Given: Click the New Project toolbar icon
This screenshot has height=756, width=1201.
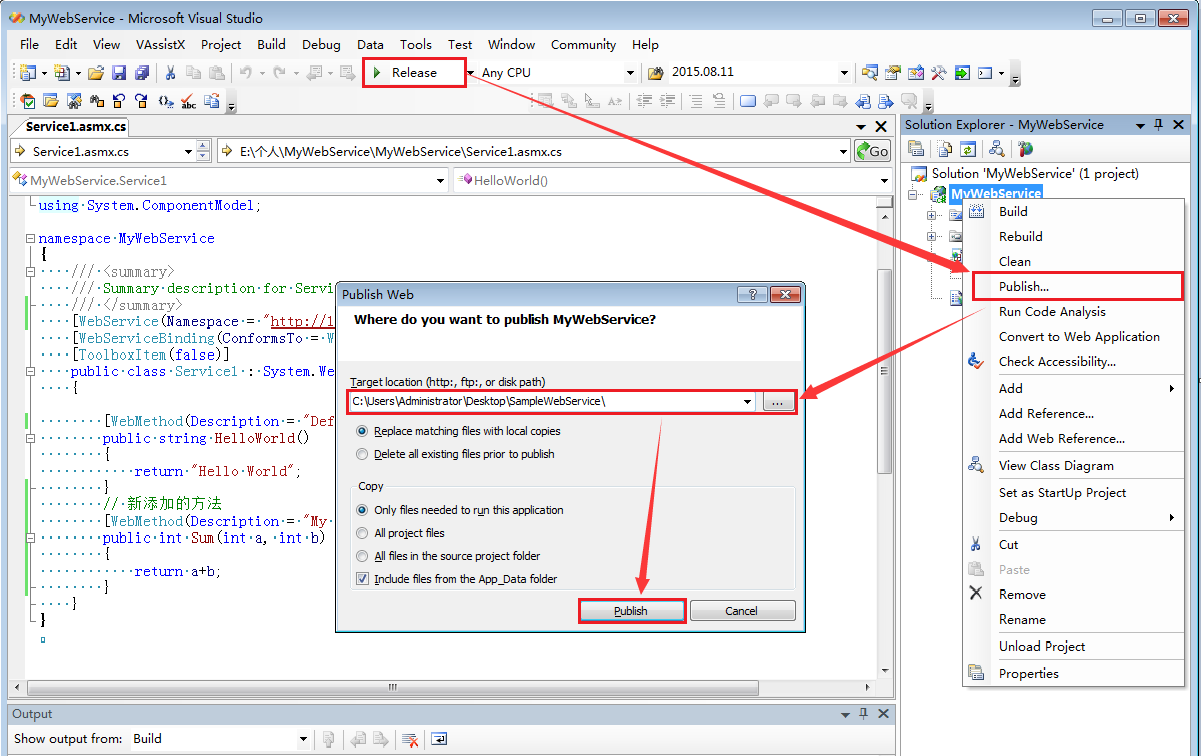Looking at the screenshot, I should 27,73.
